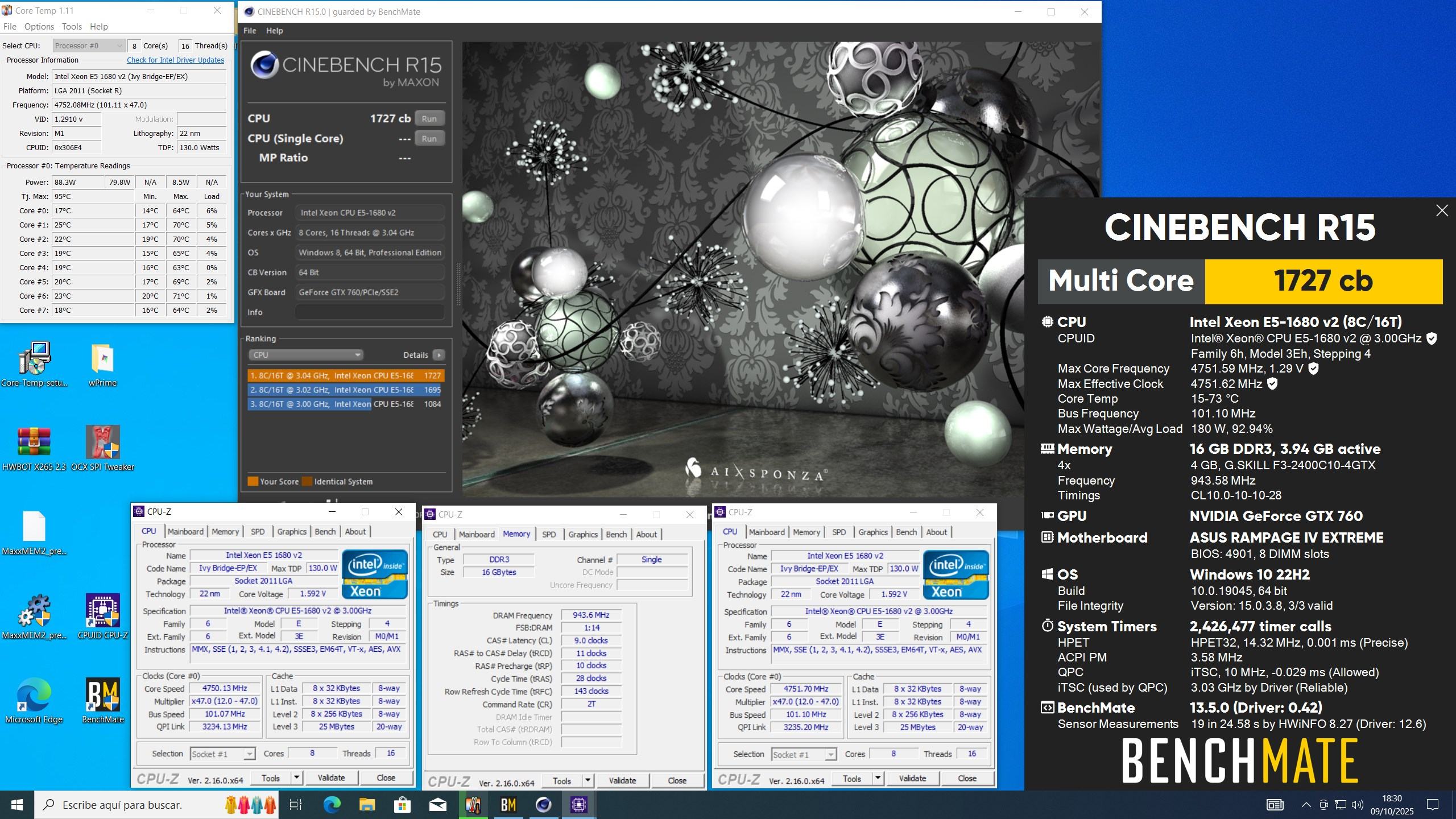
Task: Open the Tools dropdown arrow in left CPU-Z
Action: (x=296, y=777)
